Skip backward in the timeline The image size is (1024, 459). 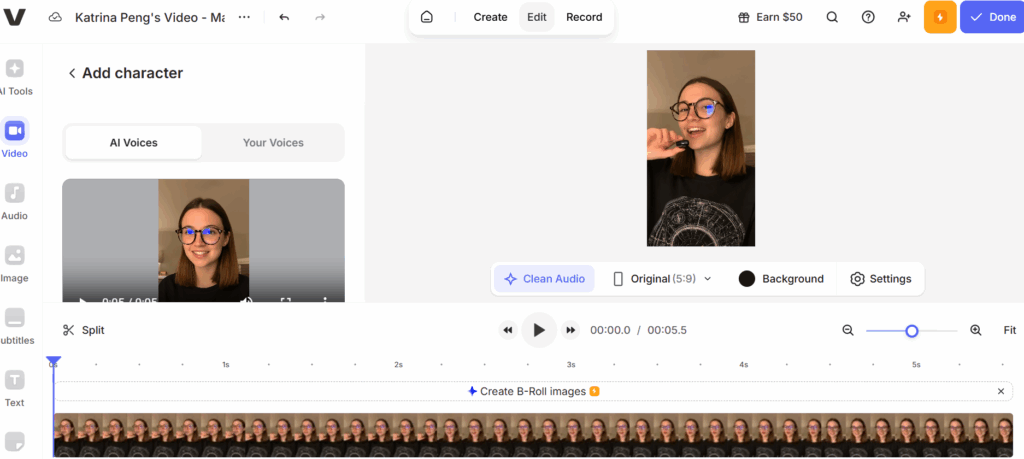pyautogui.click(x=507, y=330)
